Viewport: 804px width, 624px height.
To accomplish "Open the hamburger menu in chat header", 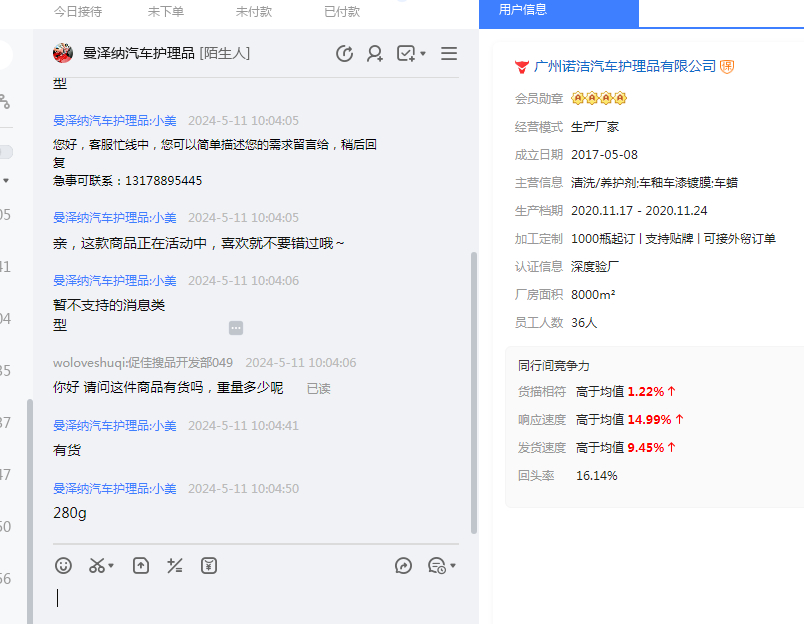I will [x=449, y=54].
